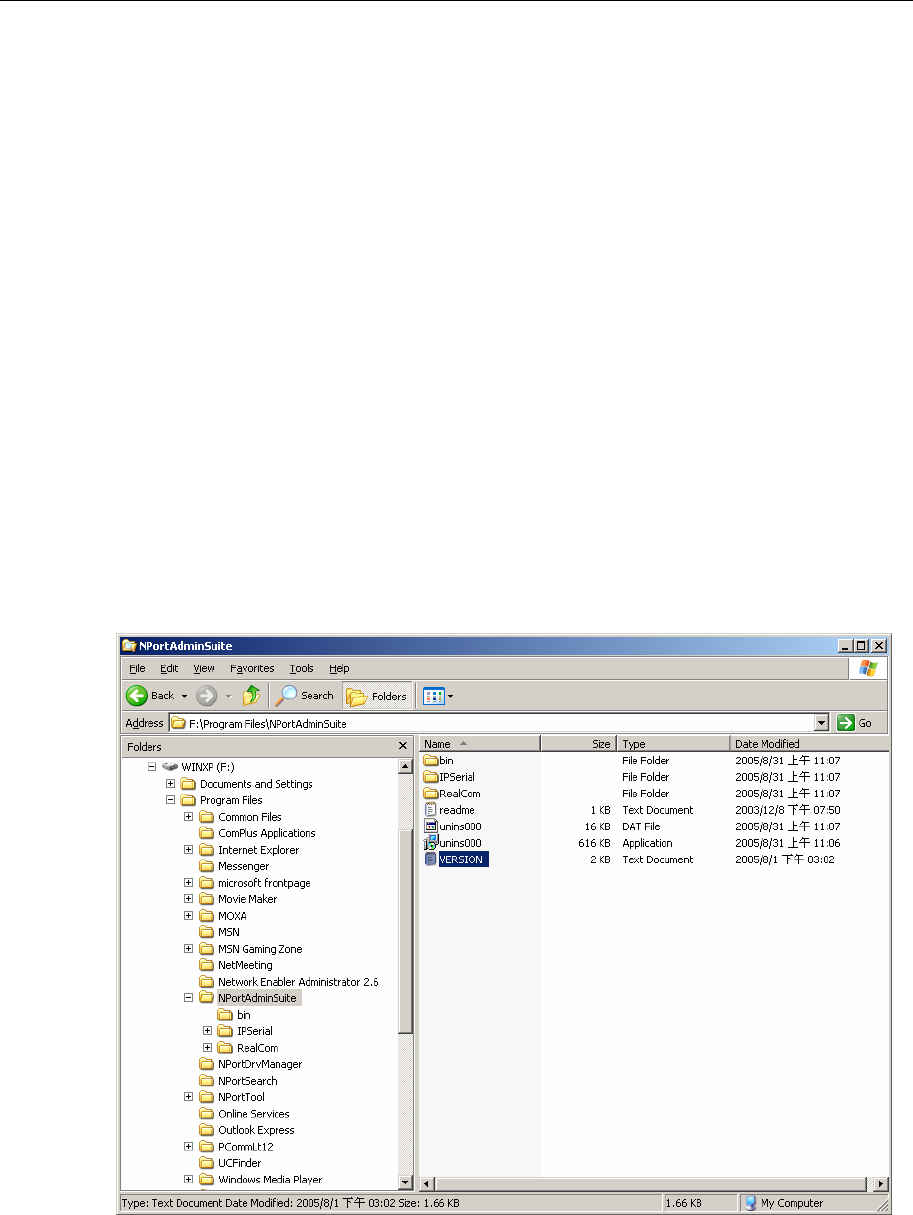
Task: Expand the Windows Media Player tree node
Action: [x=189, y=1180]
